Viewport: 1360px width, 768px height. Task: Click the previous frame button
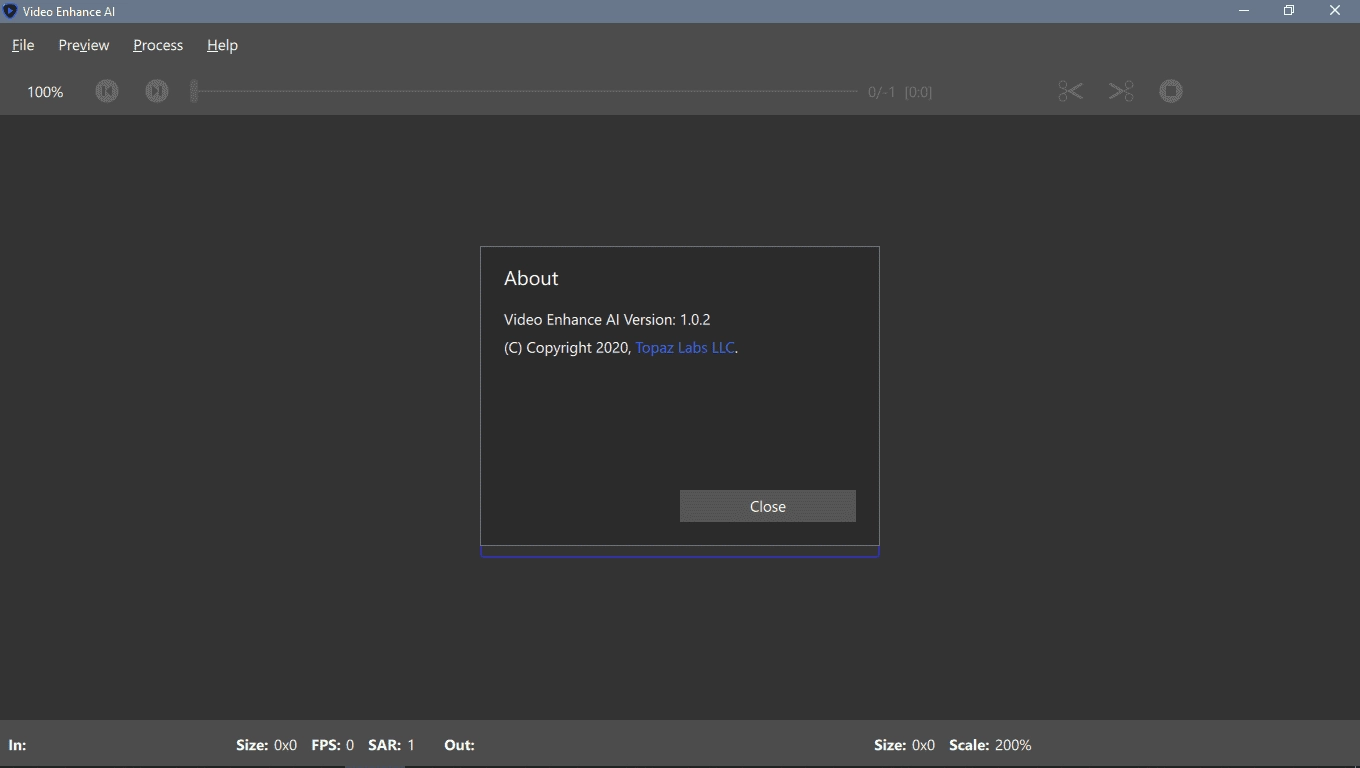coord(107,91)
